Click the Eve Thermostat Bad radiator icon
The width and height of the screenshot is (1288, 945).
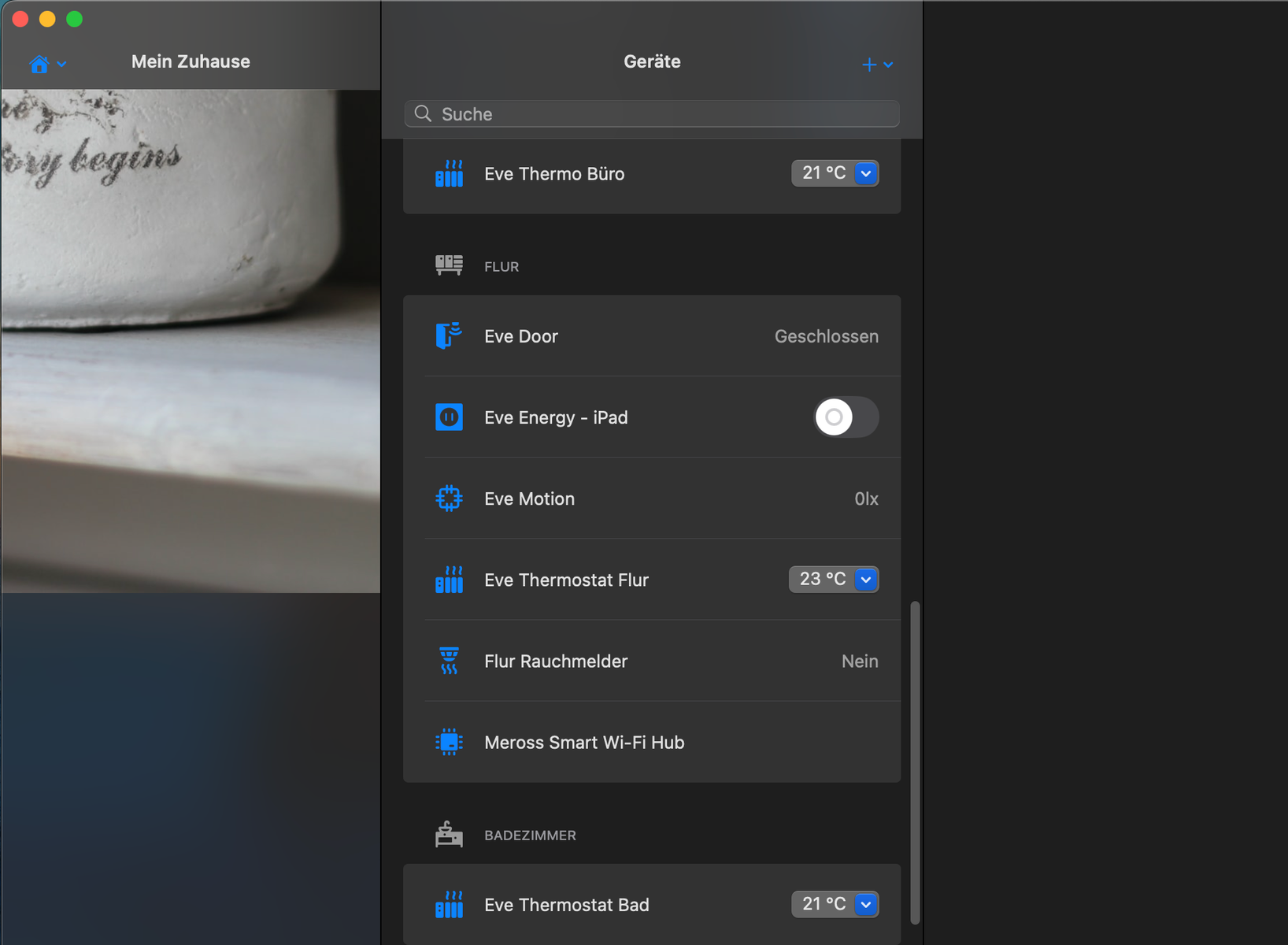click(449, 905)
